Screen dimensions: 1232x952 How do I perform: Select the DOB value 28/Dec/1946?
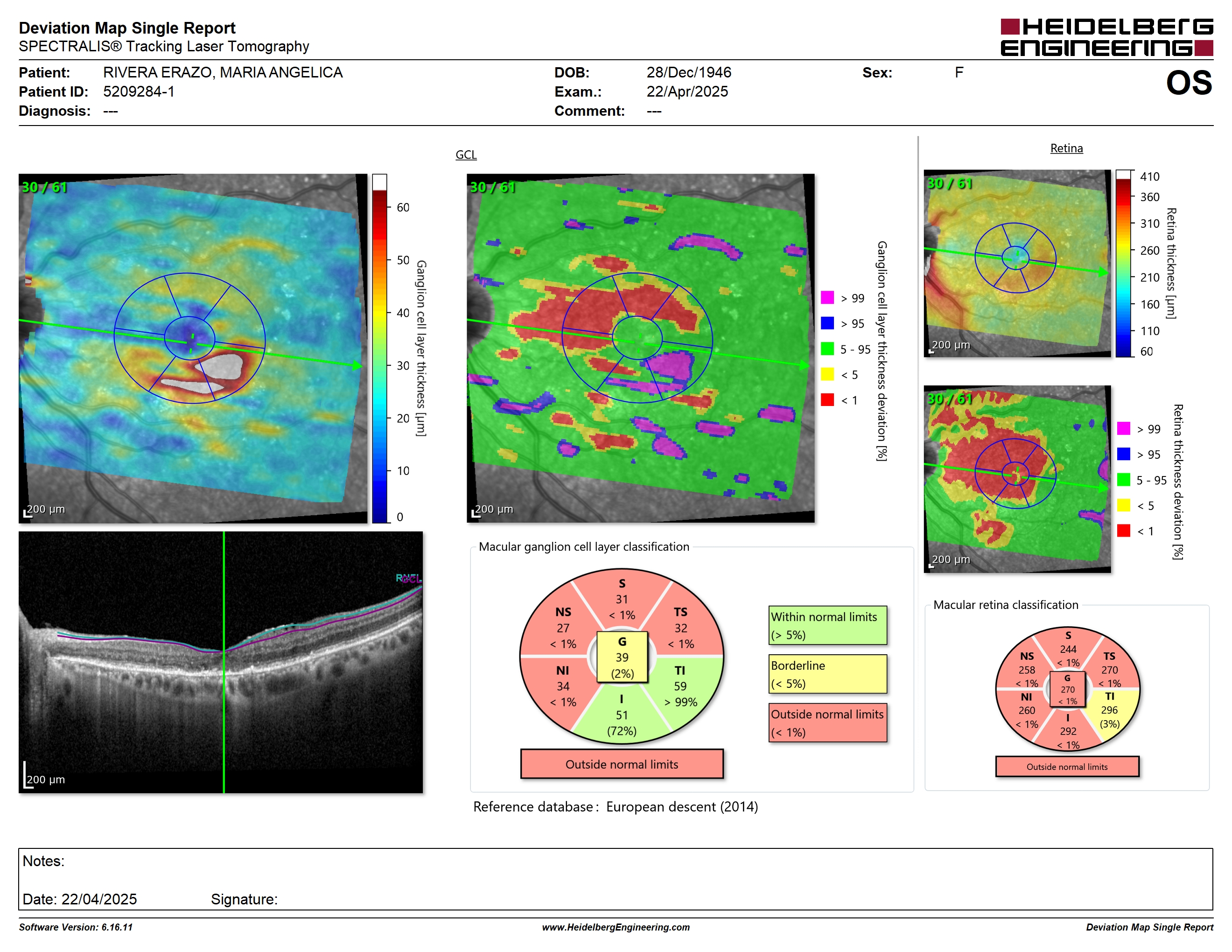689,73
